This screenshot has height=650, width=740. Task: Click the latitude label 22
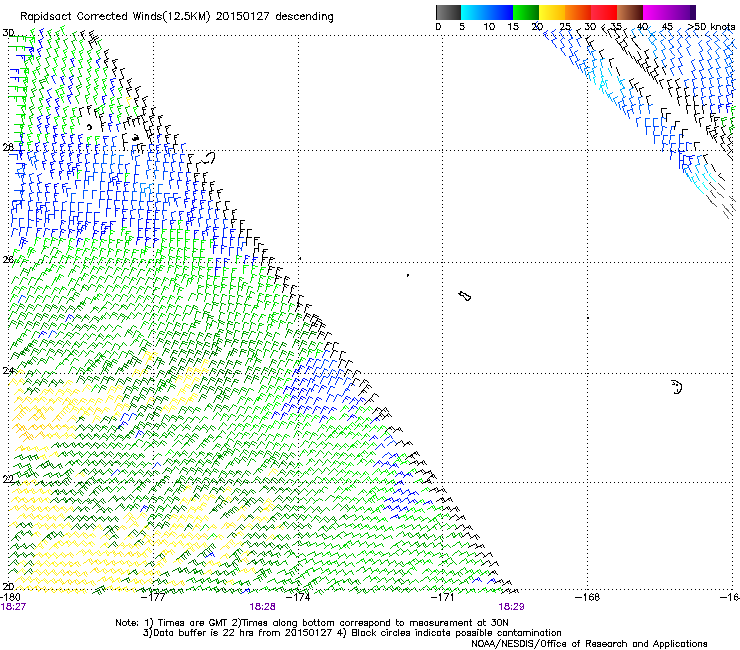(x=8, y=479)
